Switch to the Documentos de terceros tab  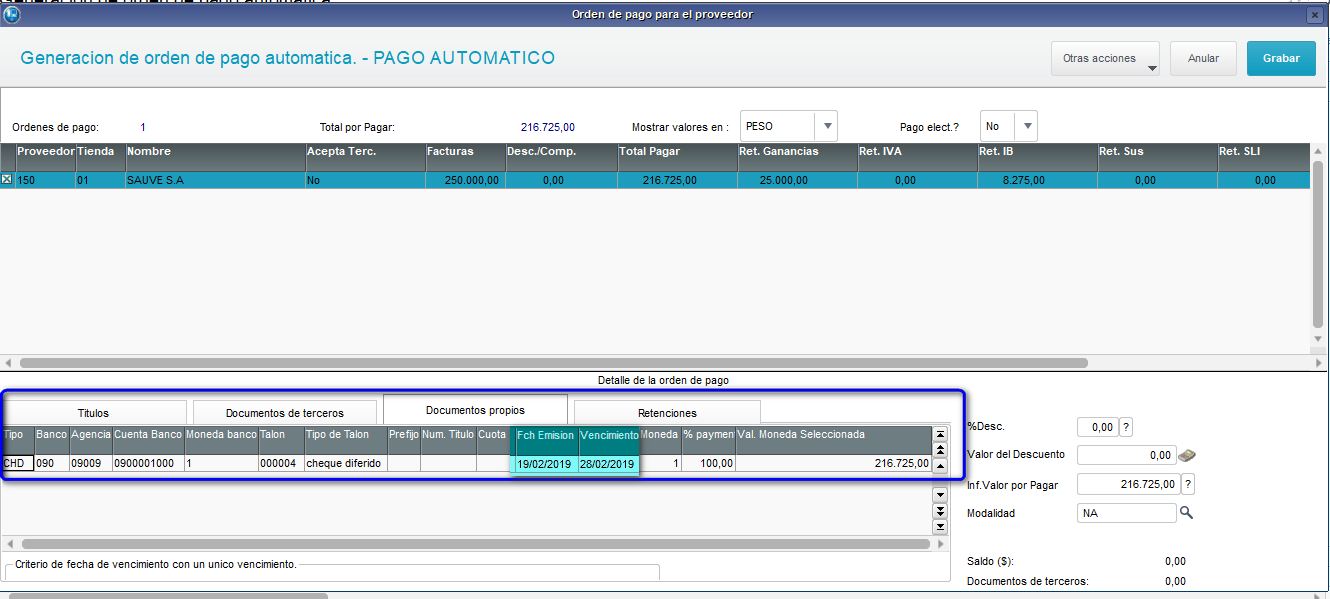click(284, 413)
